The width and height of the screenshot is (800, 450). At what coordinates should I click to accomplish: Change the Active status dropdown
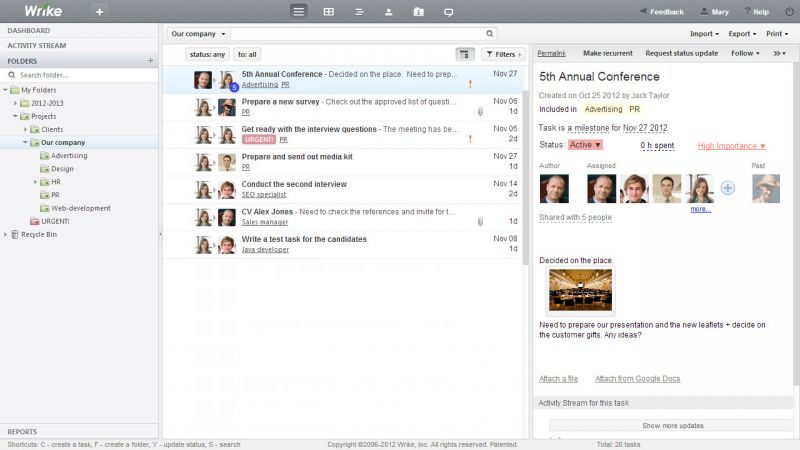pos(585,145)
